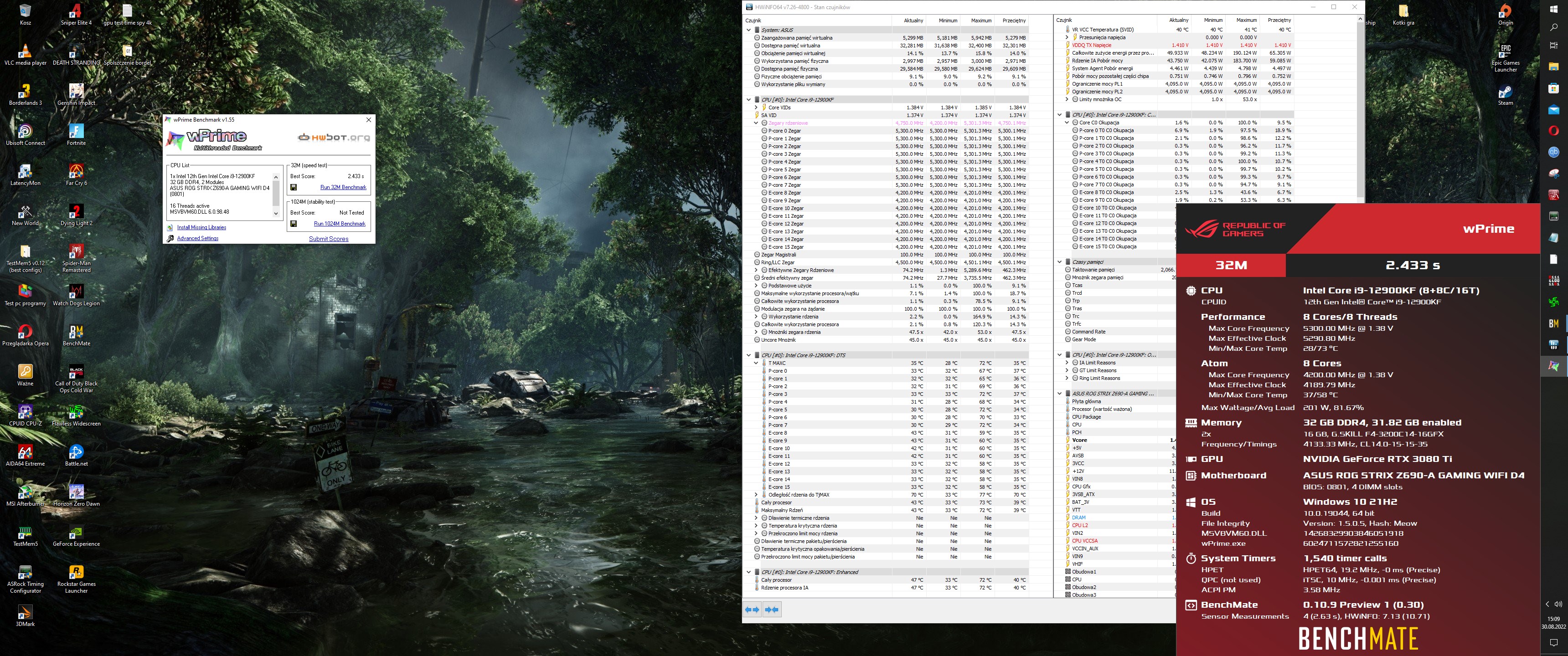Screen dimensions: 1568x656
Task: Open BenchMate BM taskbar icon
Action: 1553,323
